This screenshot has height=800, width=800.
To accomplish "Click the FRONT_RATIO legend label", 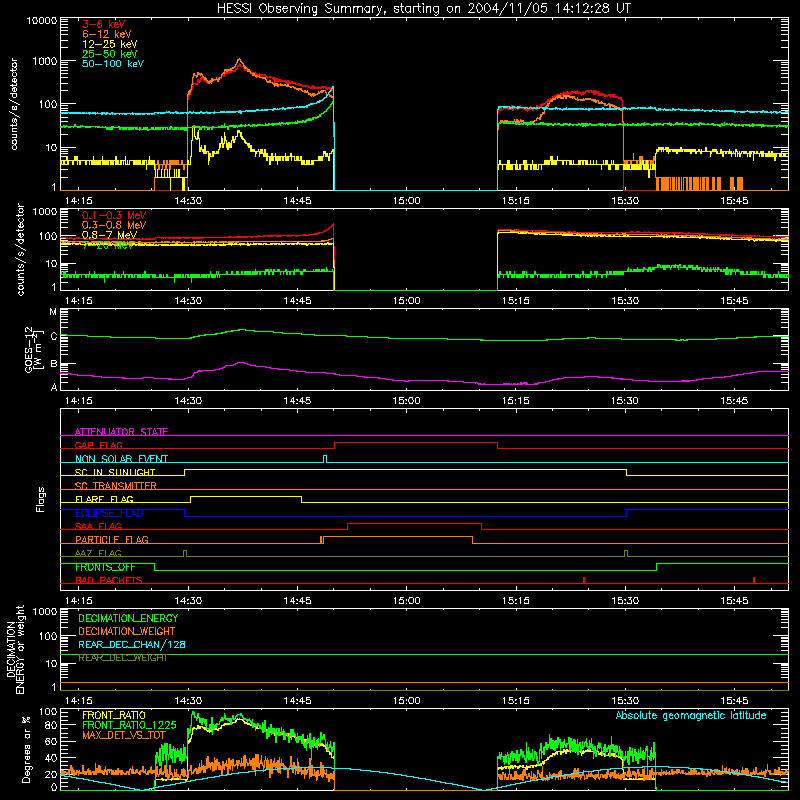I will pyautogui.click(x=114, y=715).
